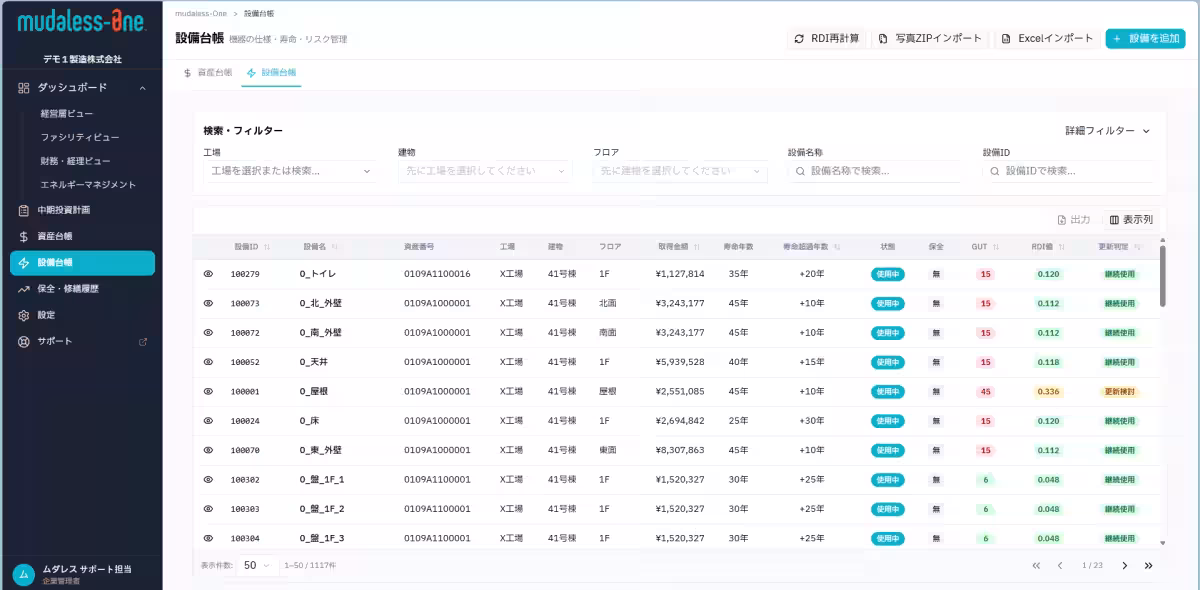The height and width of the screenshot is (590, 1200).
Task: View details eye icon for 0_東_外壁 row
Action: (208, 450)
